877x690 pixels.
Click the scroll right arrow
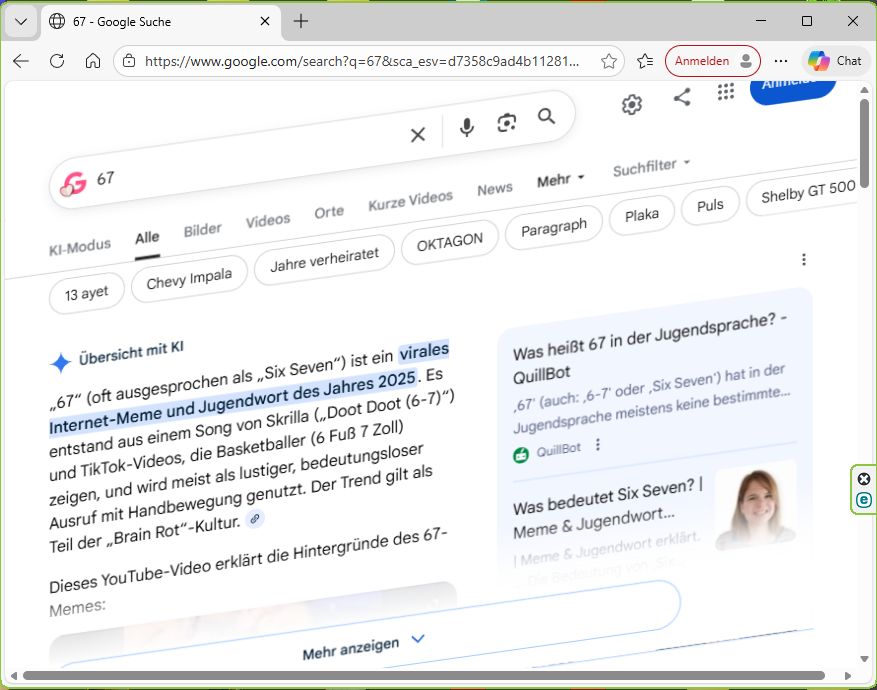[848, 675]
